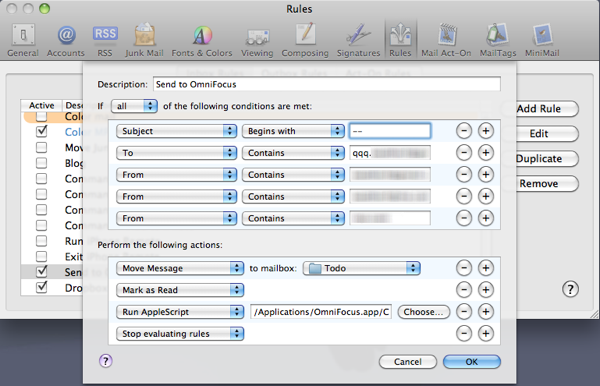Add an action after Move Message
Image resolution: width=600 pixels, height=386 pixels.
486,268
